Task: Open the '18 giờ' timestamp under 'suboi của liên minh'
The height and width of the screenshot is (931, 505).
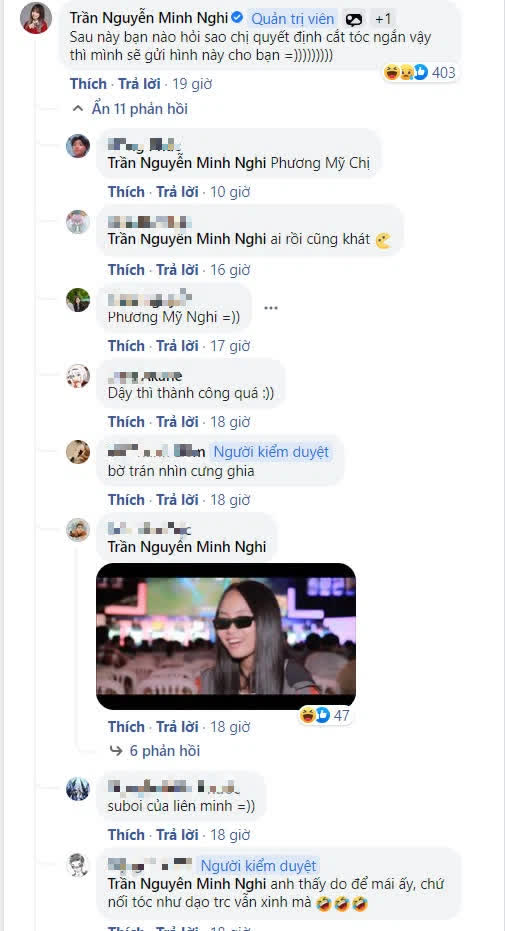Action: coord(230,835)
